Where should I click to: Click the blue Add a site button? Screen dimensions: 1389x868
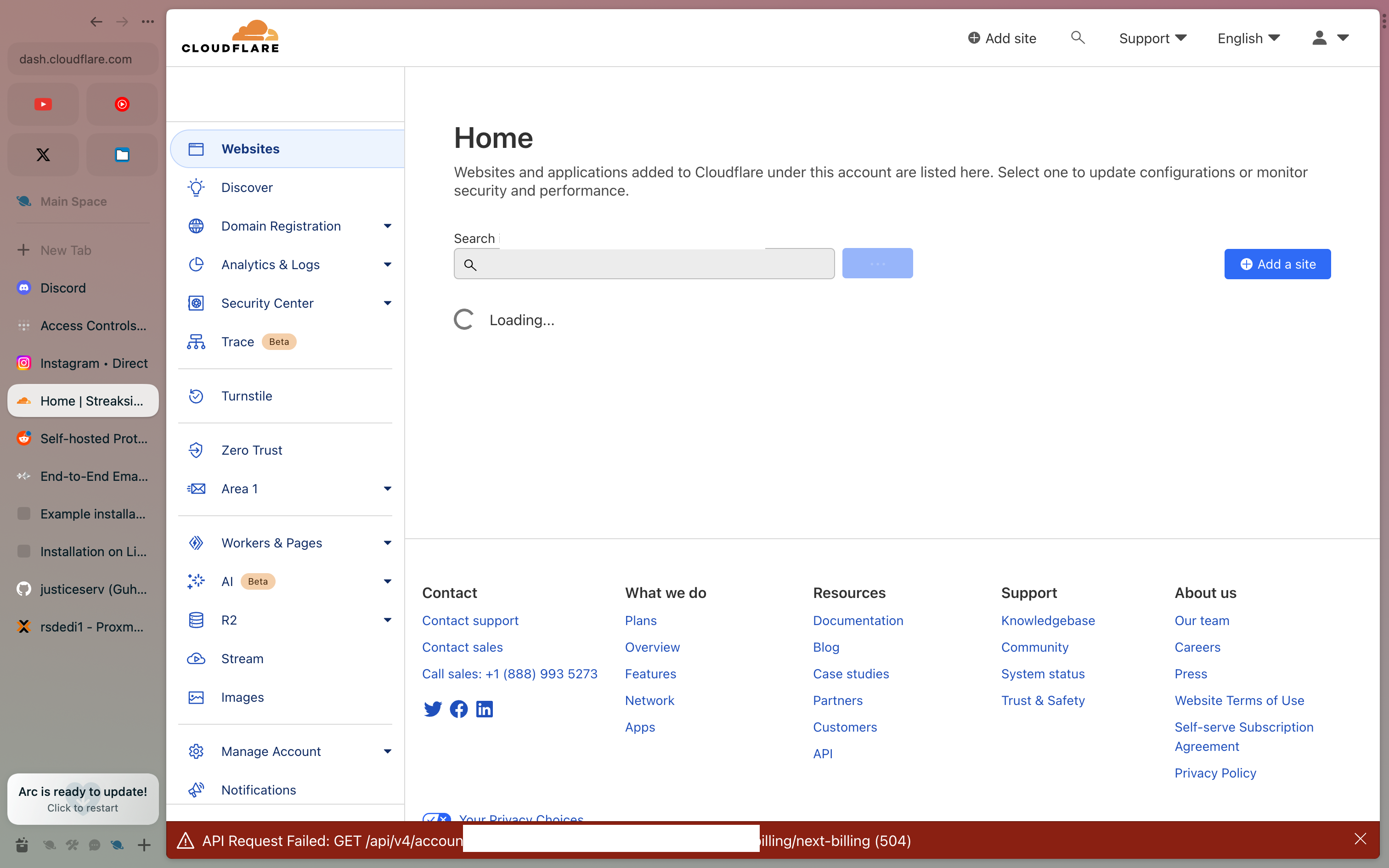pyautogui.click(x=1277, y=264)
